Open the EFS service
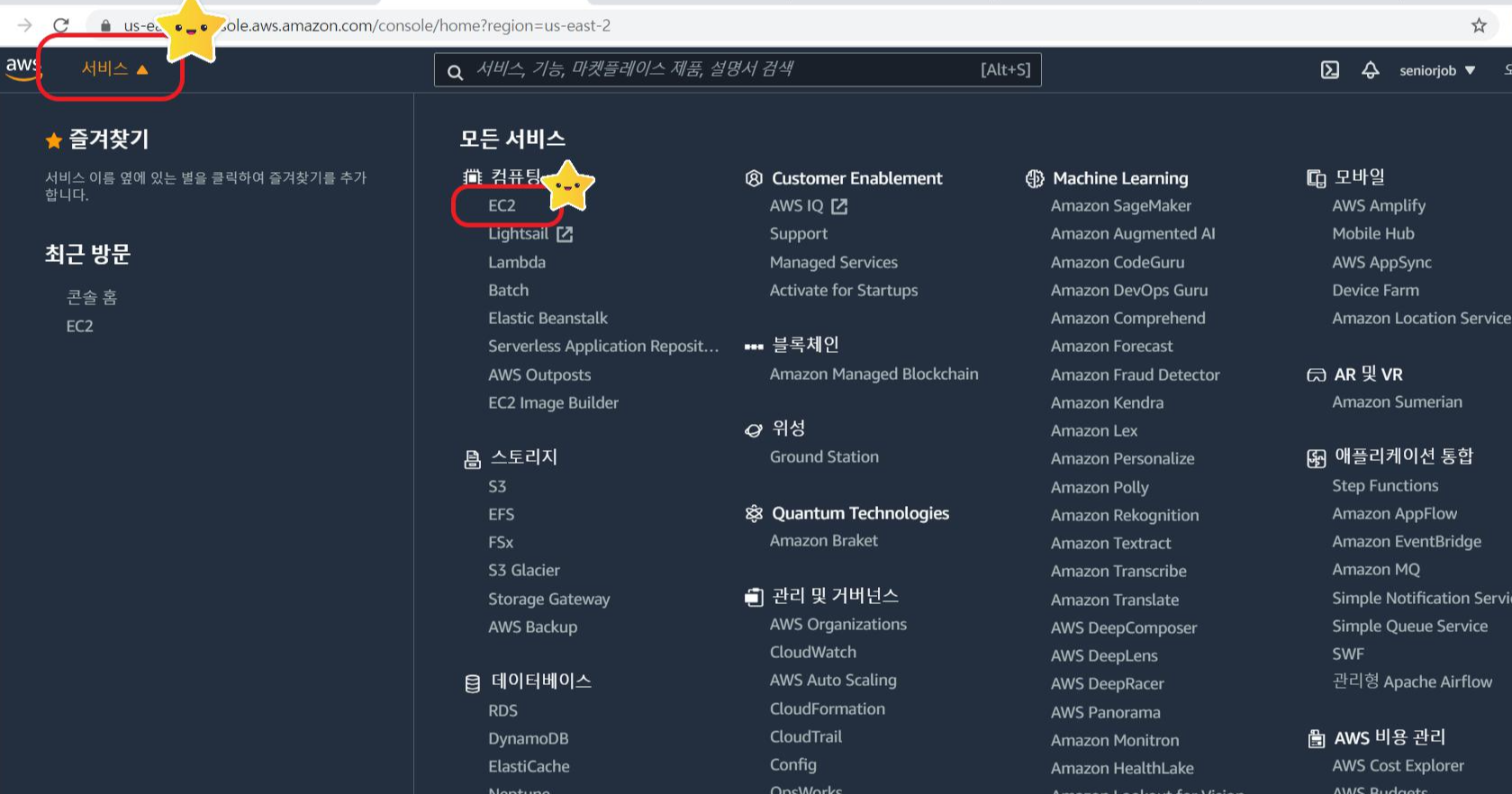Viewport: 1512px width, 794px height. pos(501,514)
